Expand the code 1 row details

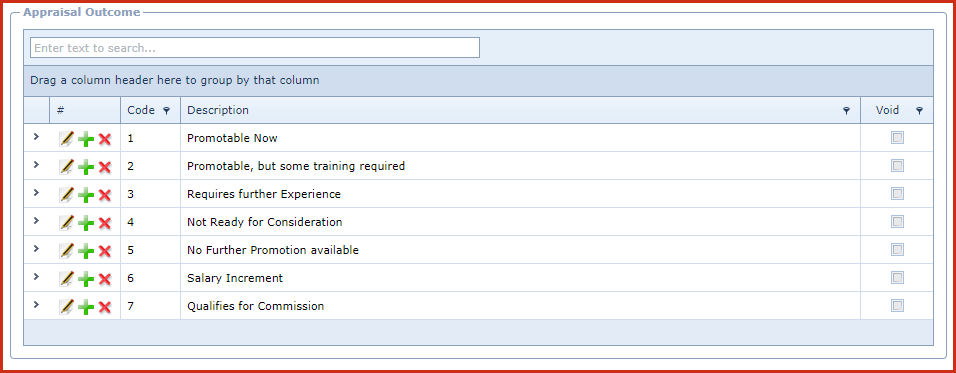click(36, 137)
